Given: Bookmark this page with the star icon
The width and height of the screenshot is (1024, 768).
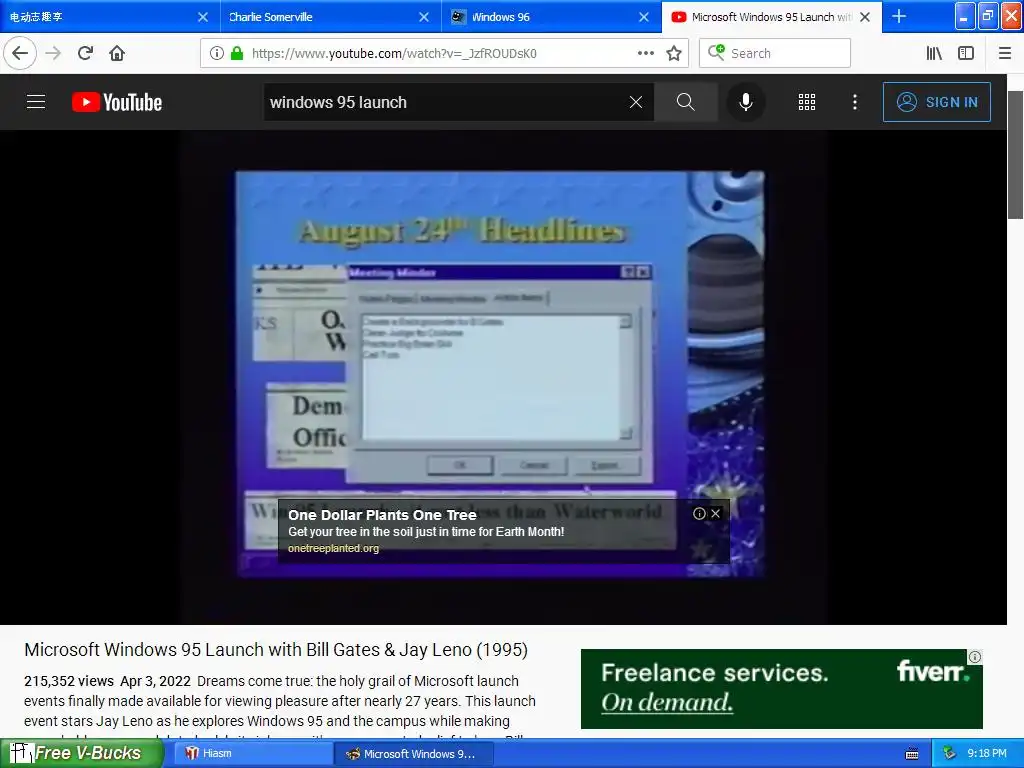Looking at the screenshot, I should click(x=674, y=53).
